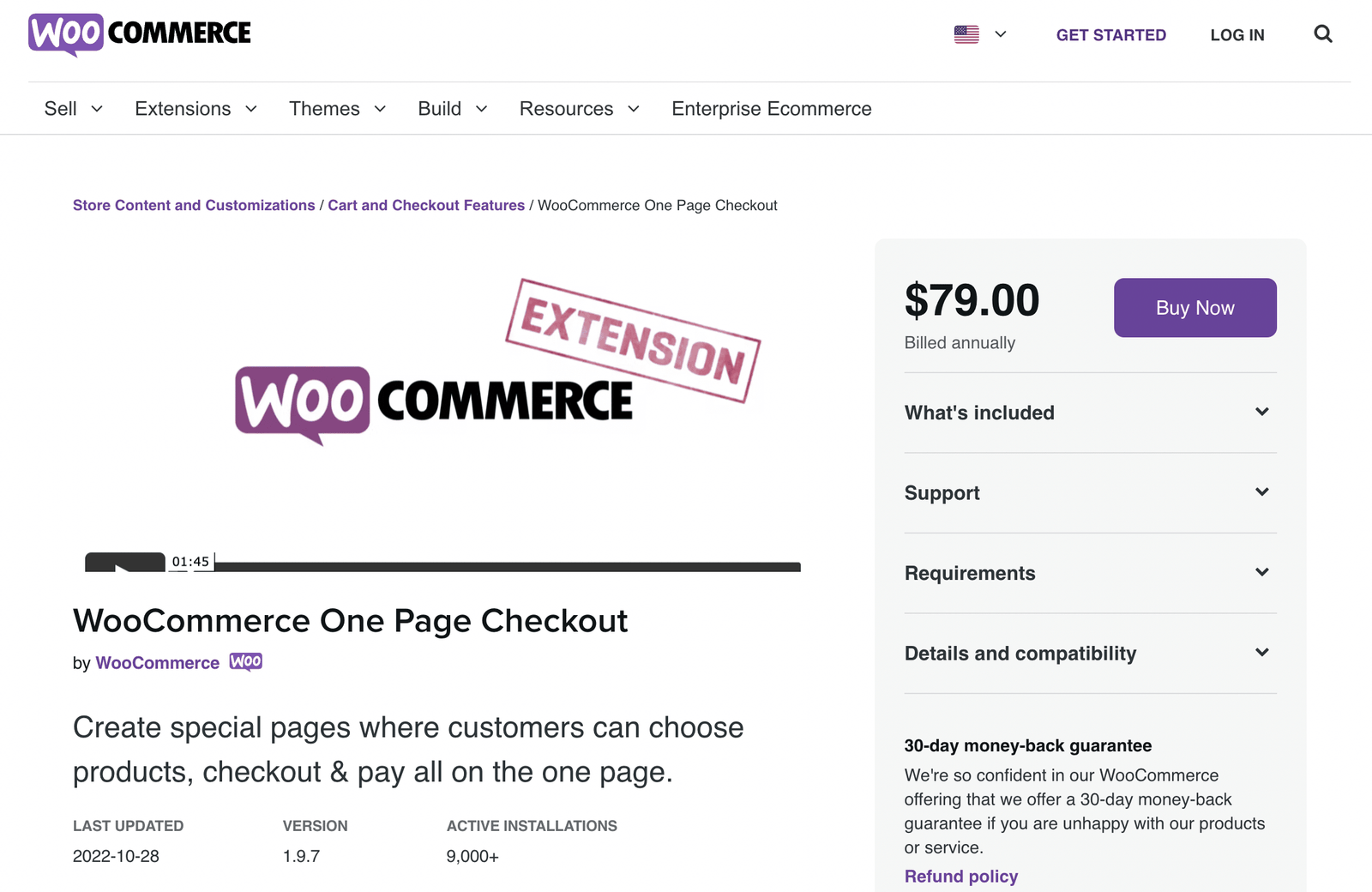Open the search magnifier icon

coord(1323,34)
